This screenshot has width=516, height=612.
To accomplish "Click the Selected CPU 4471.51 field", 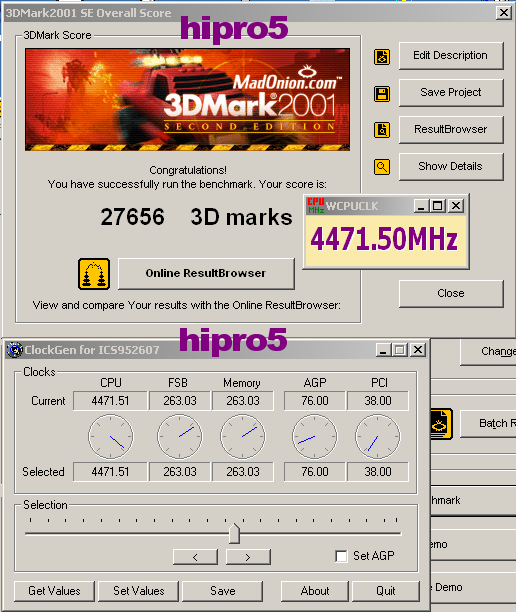I will coord(110,472).
